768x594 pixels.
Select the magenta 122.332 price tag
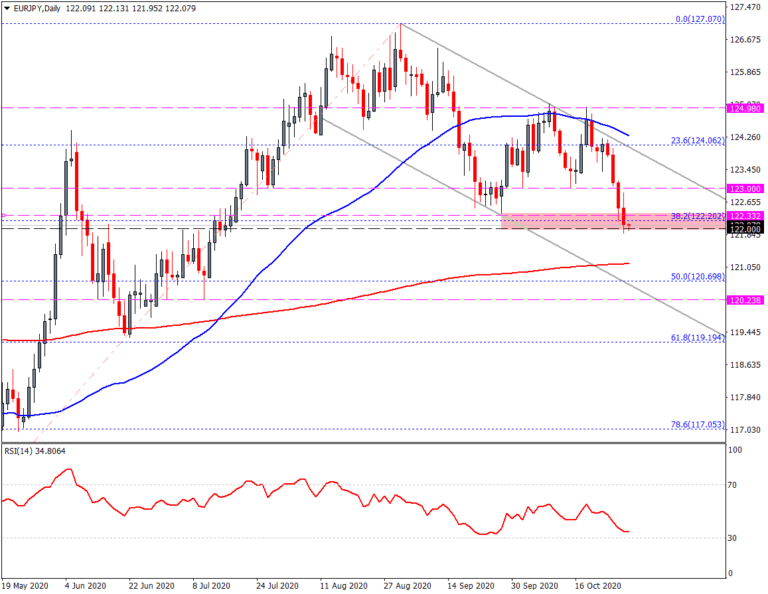pyautogui.click(x=745, y=216)
